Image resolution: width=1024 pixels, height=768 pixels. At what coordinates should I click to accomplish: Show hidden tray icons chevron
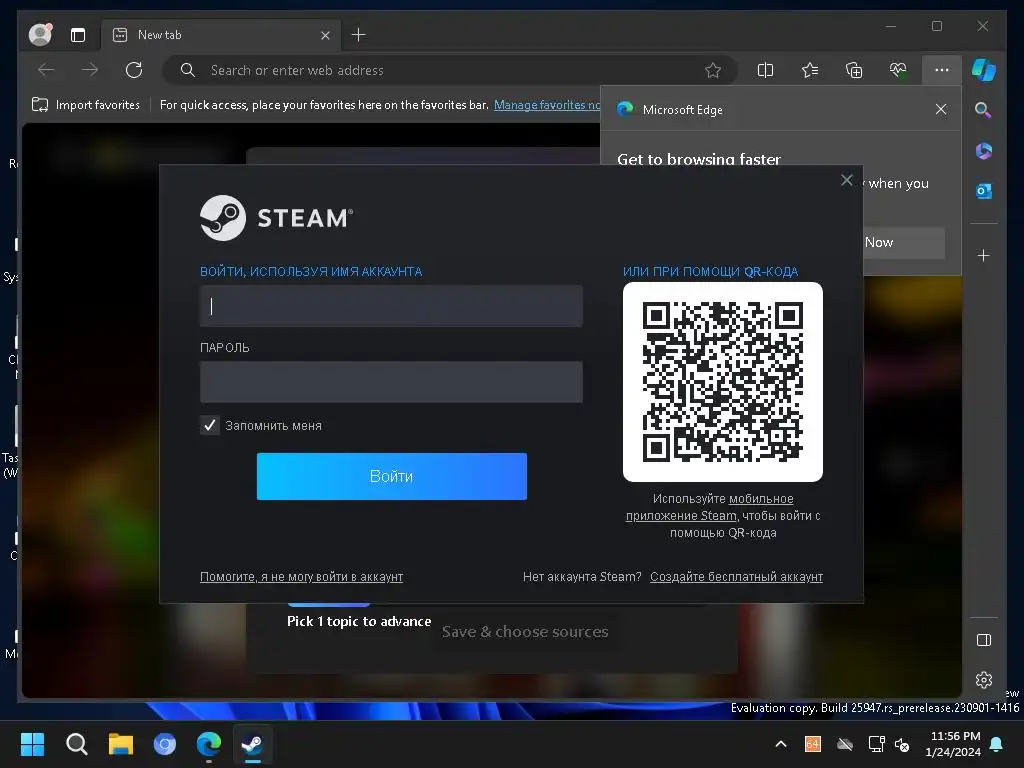pos(780,744)
